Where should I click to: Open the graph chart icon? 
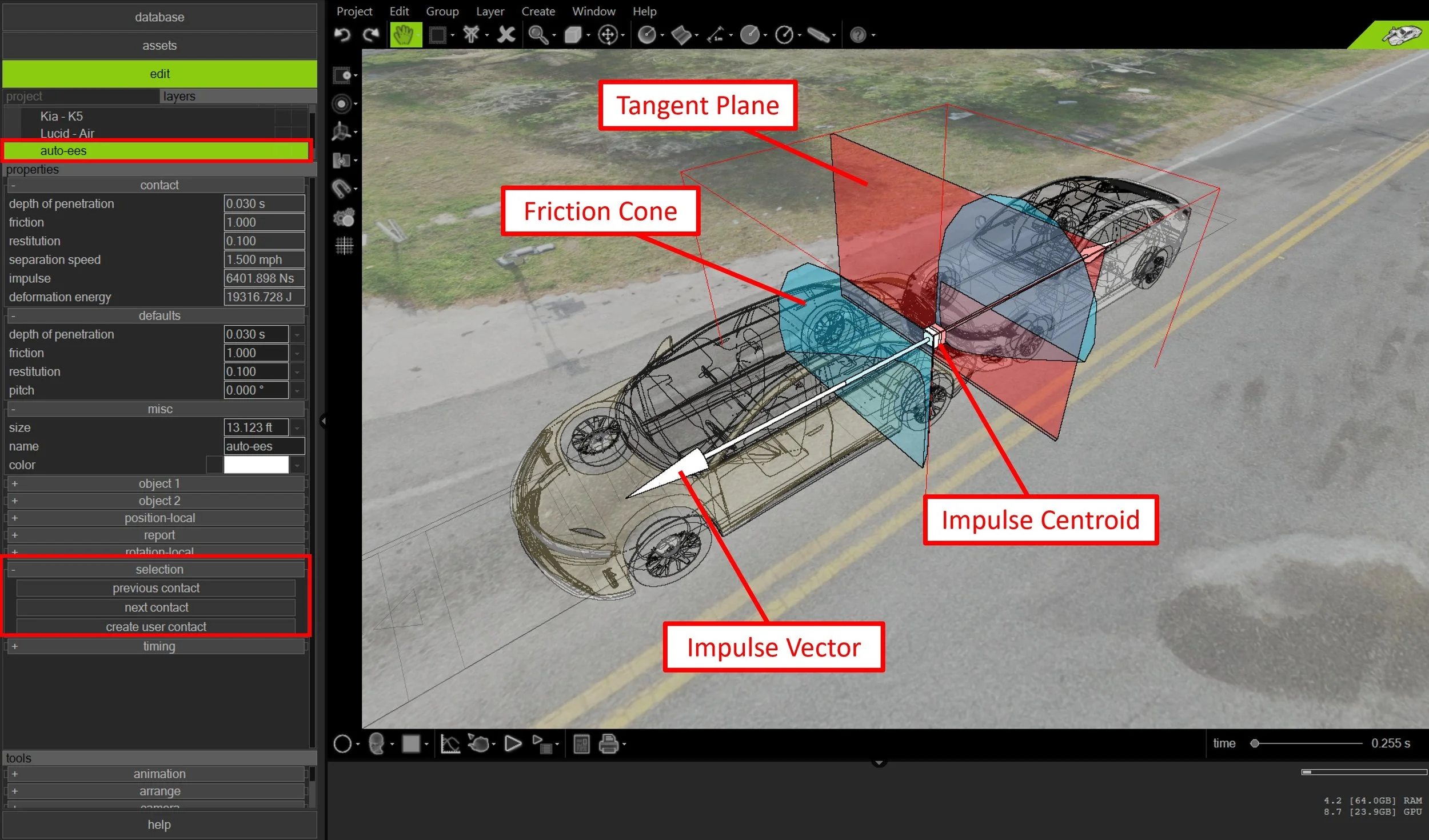(450, 744)
